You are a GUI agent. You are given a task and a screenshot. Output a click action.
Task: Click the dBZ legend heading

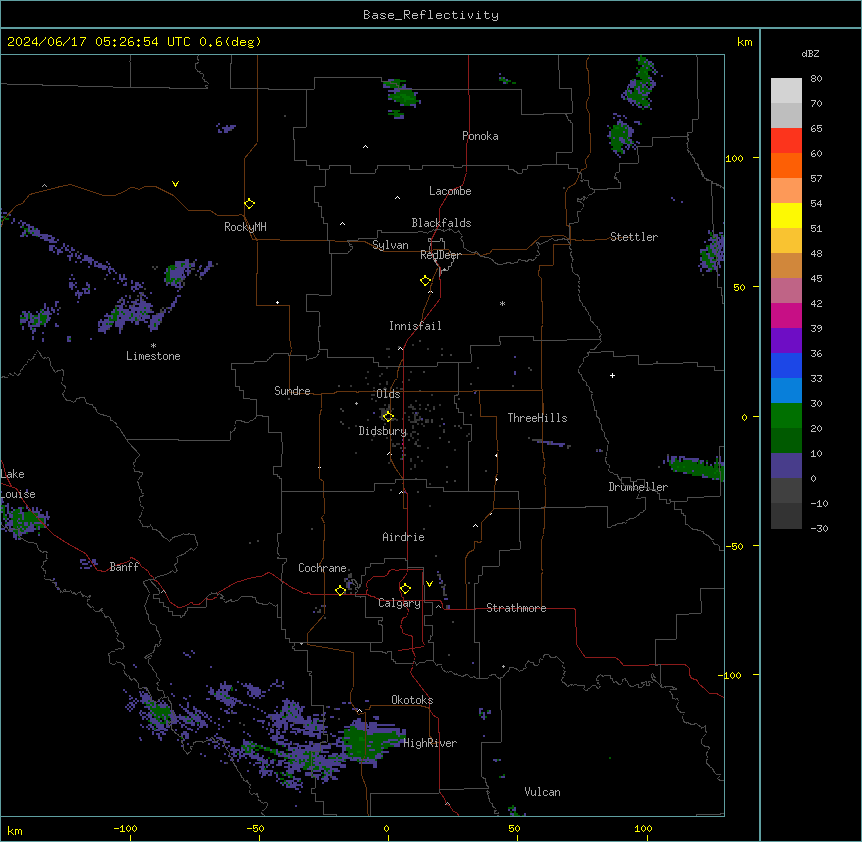[x=810, y=53]
